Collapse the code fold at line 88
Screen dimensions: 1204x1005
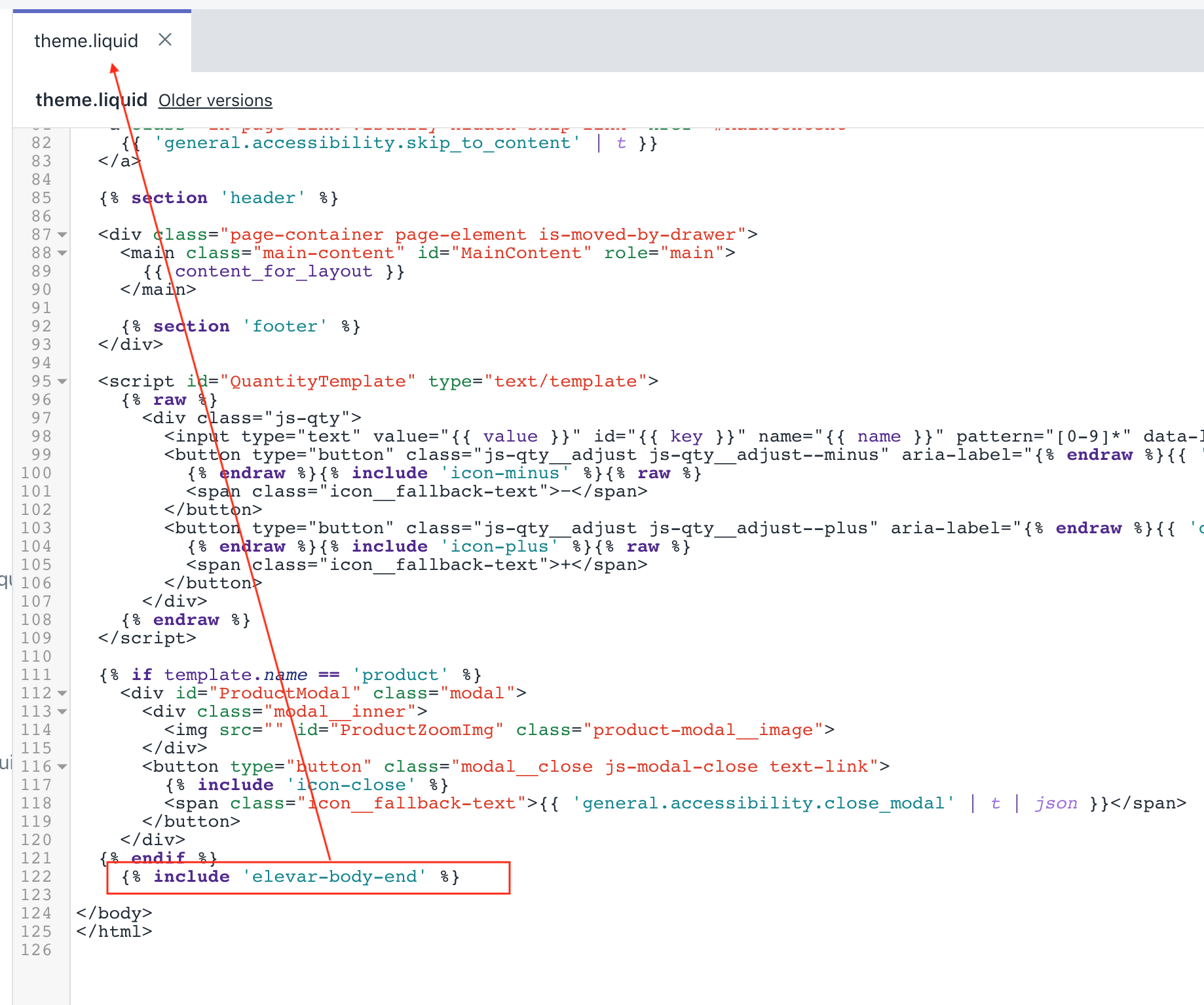(x=62, y=253)
